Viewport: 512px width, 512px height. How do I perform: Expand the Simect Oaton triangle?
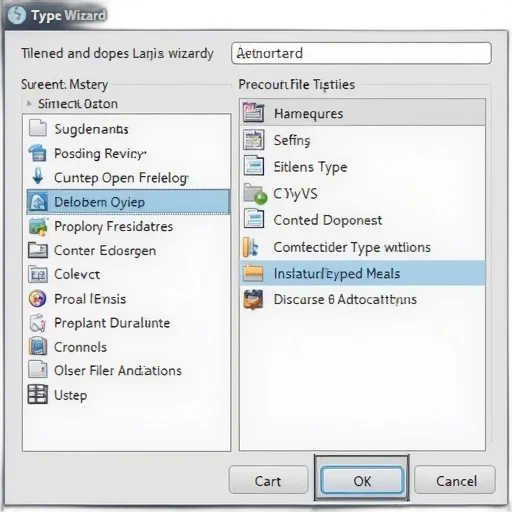click(29, 104)
